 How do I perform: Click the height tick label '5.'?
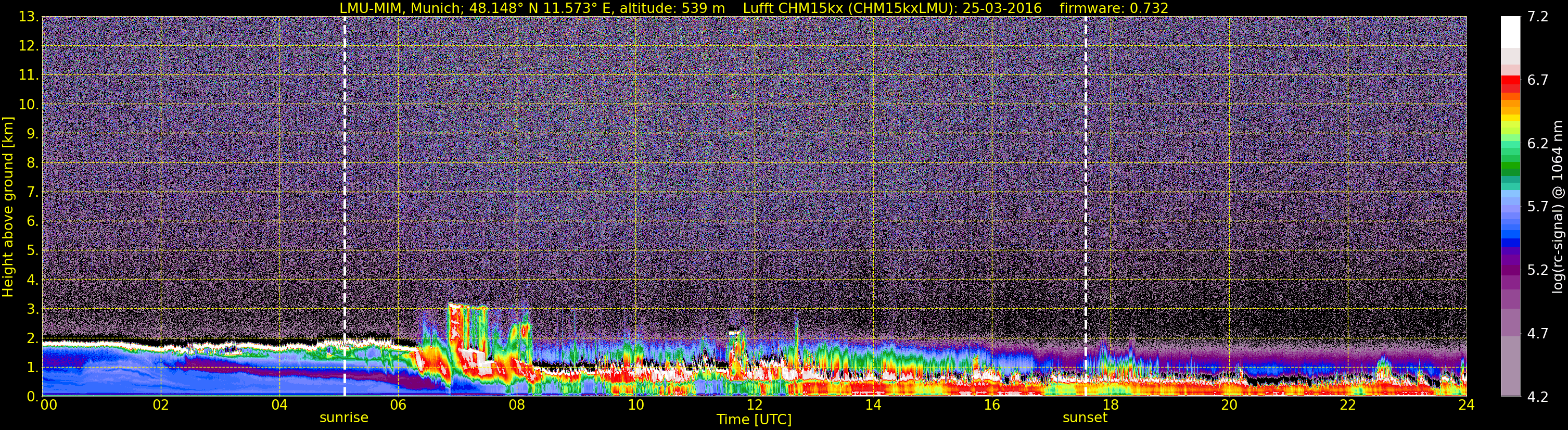coord(32,250)
